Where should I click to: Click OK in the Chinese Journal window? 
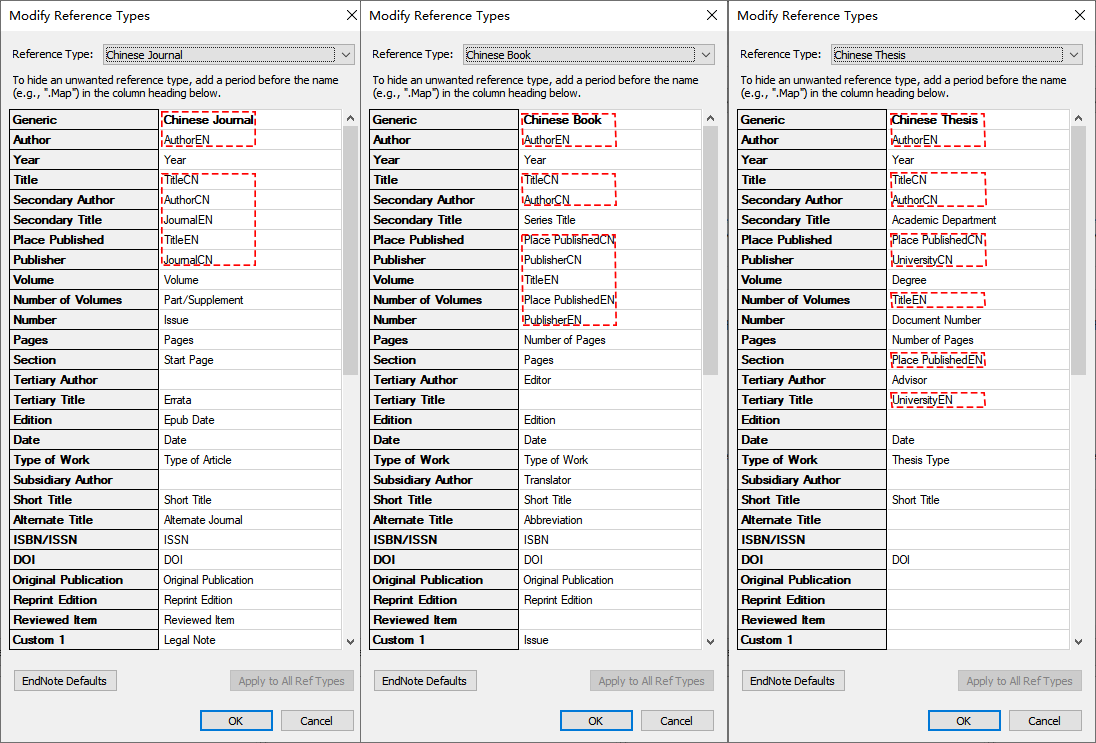[236, 721]
